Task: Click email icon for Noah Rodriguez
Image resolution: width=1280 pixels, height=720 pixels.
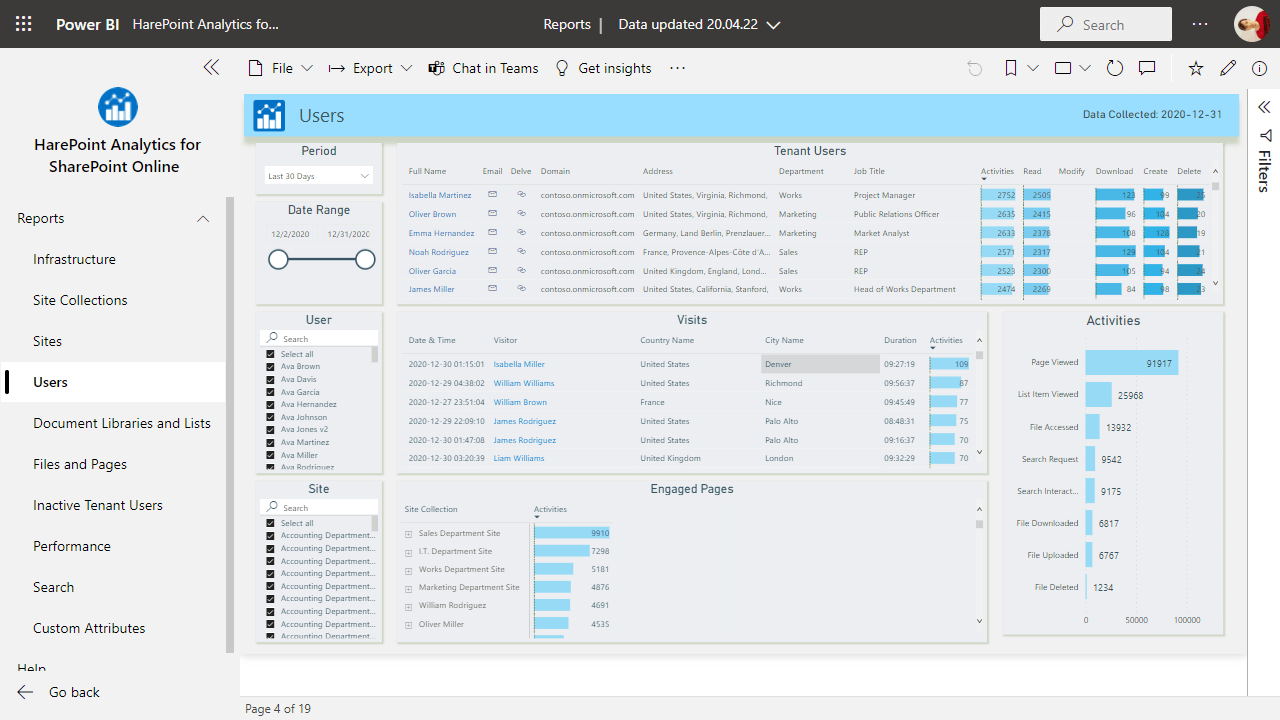Action: (492, 251)
